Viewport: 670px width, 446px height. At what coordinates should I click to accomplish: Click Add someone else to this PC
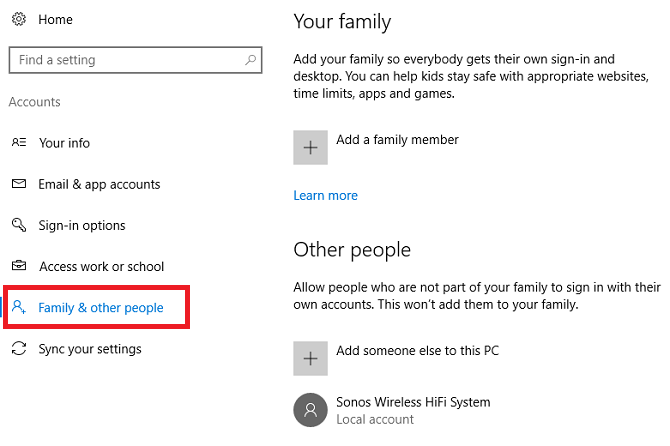coord(417,351)
